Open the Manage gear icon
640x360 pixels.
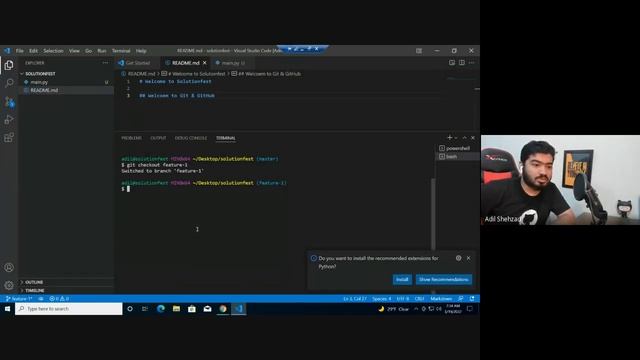coord(9,285)
